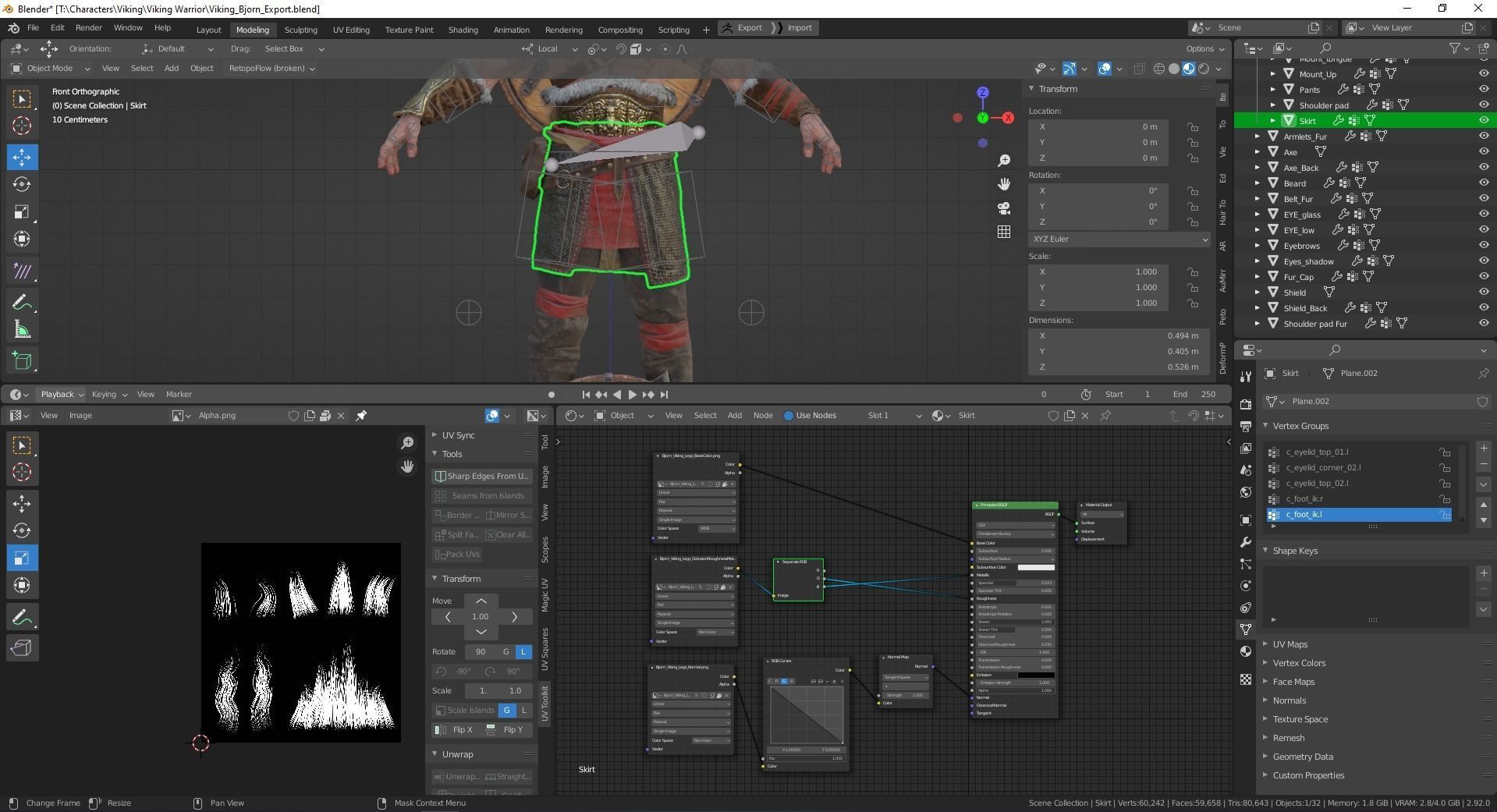This screenshot has width=1497, height=812.
Task: Click the viewport pan hand icon
Action: point(1004,184)
